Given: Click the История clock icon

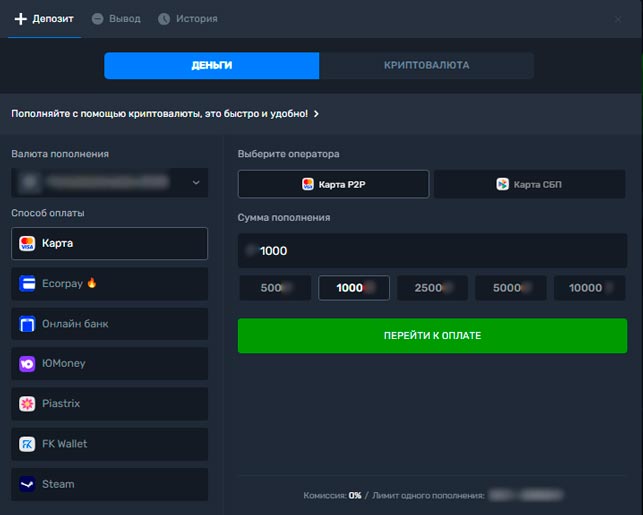Looking at the screenshot, I should pyautogui.click(x=164, y=19).
